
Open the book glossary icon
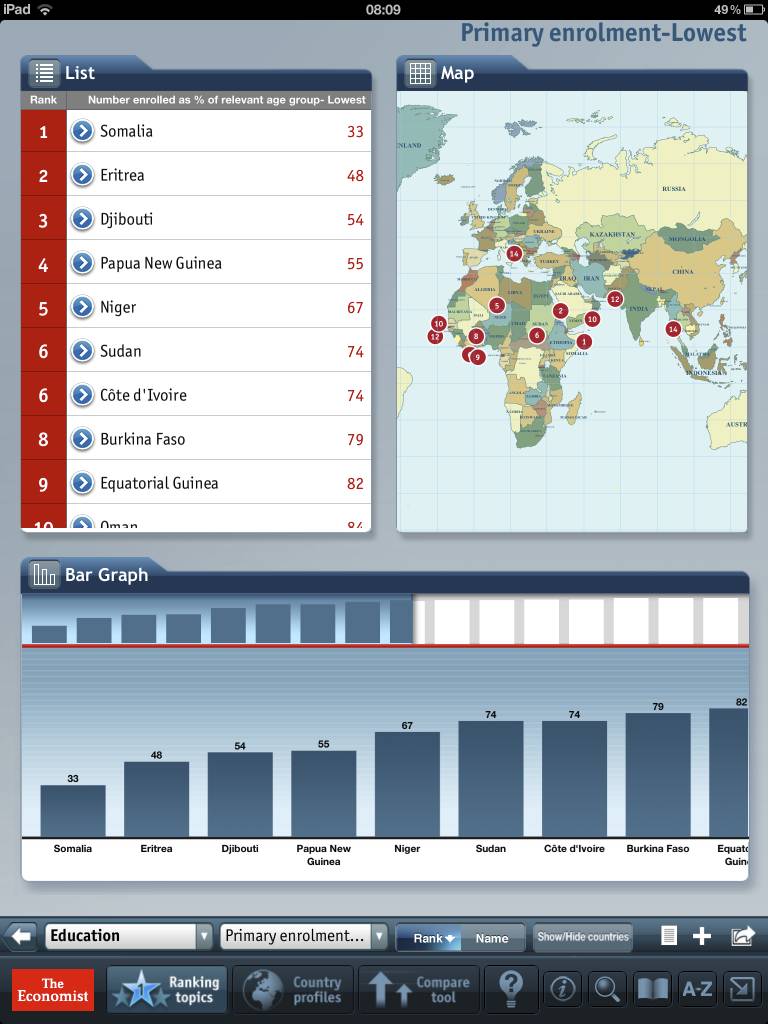pos(652,989)
